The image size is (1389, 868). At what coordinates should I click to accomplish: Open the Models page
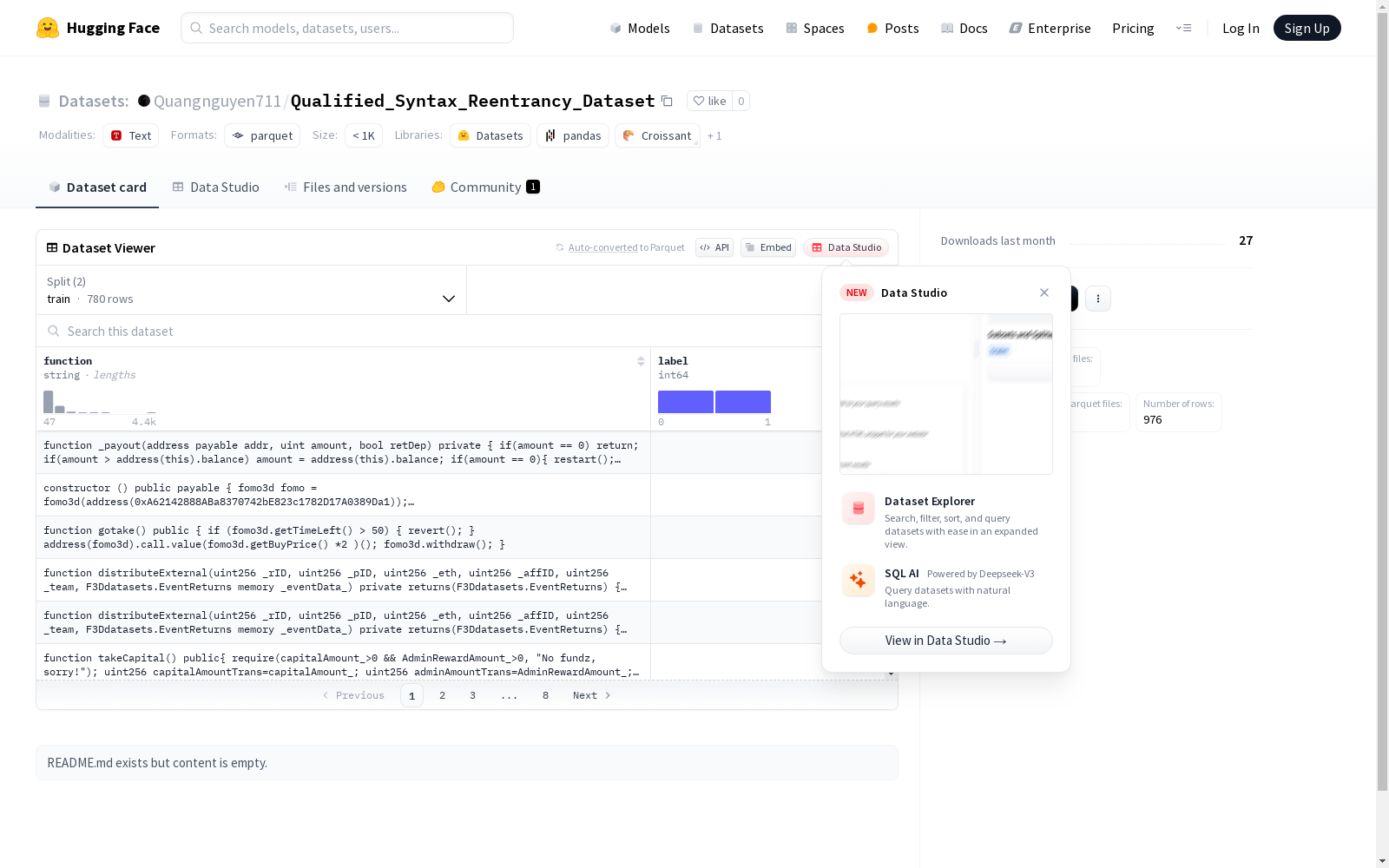pos(640,28)
